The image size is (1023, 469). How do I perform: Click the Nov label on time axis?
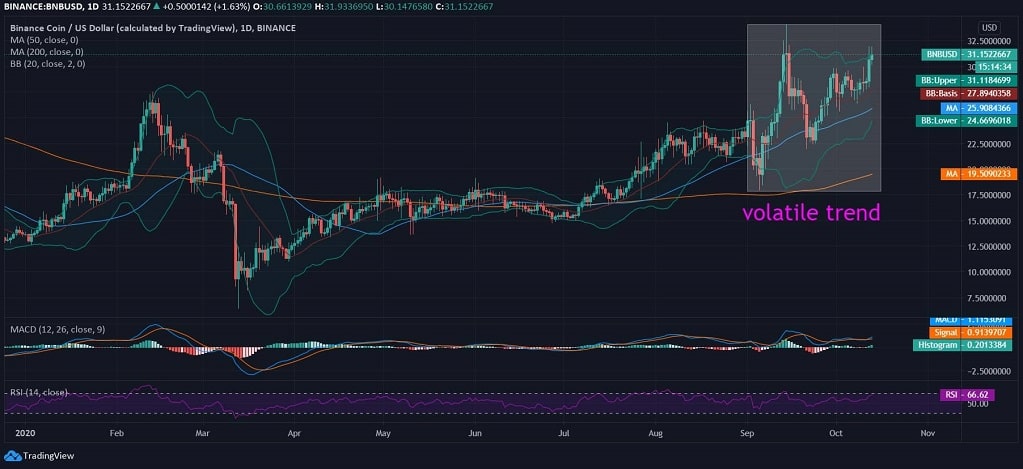(x=928, y=432)
